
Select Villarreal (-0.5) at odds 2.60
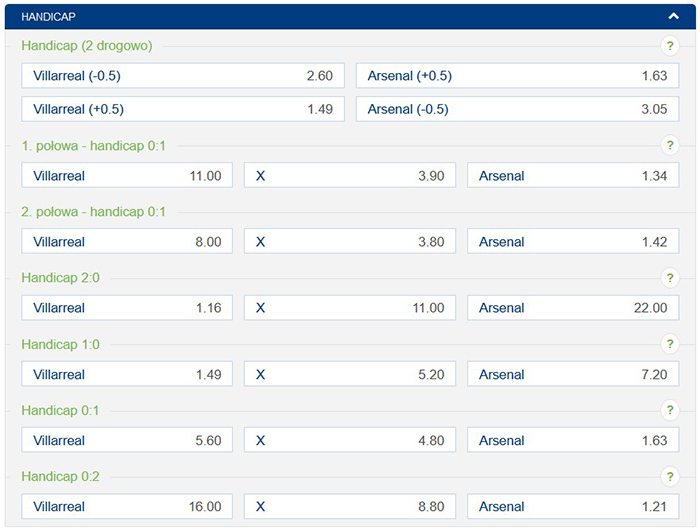182,76
